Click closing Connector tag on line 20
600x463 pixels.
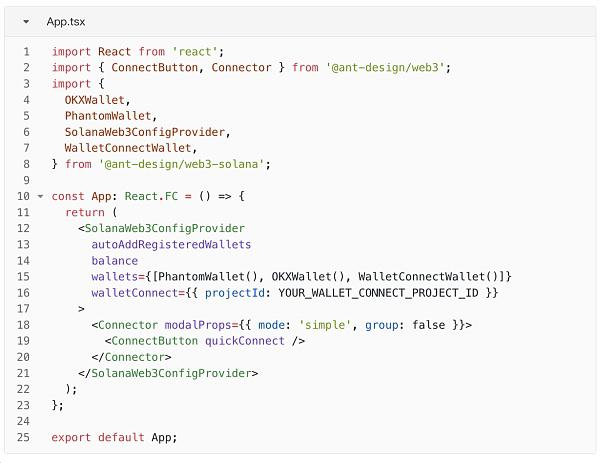(x=131, y=357)
